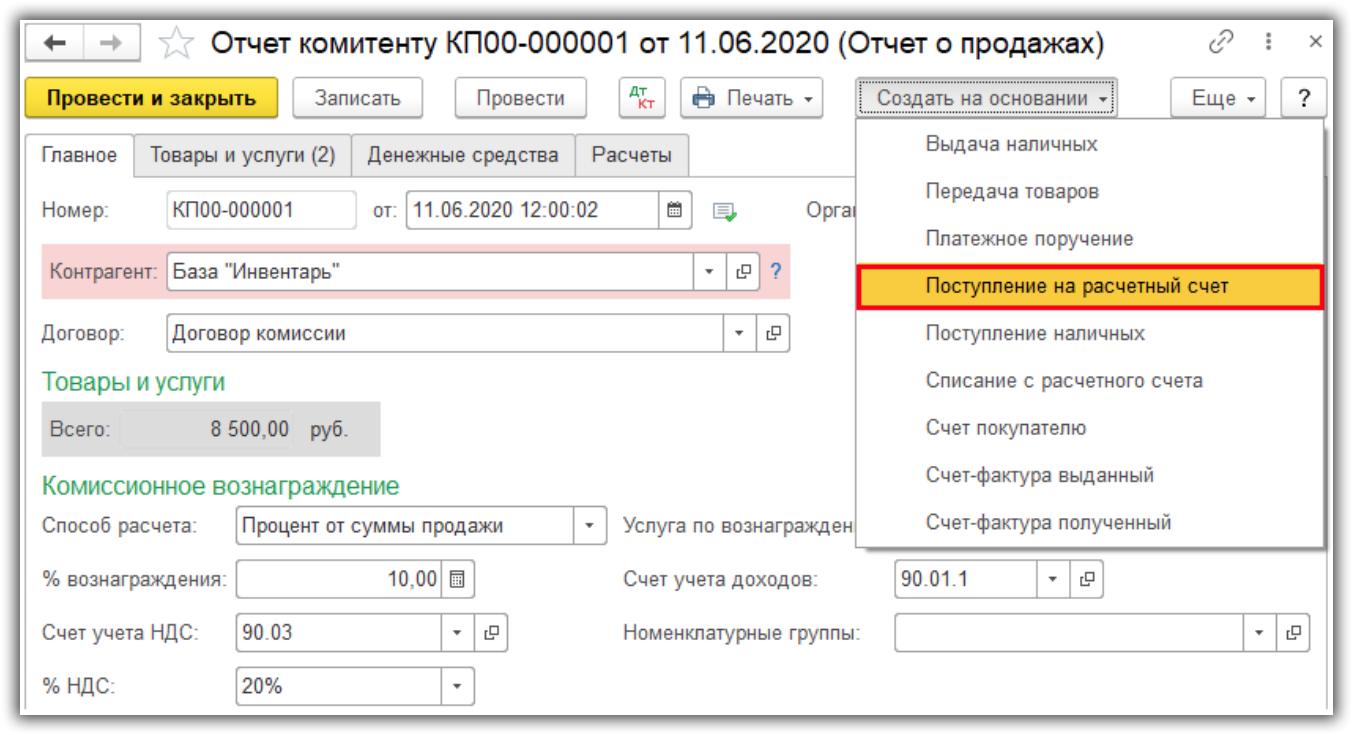Add document to favorites with star

pos(176,43)
